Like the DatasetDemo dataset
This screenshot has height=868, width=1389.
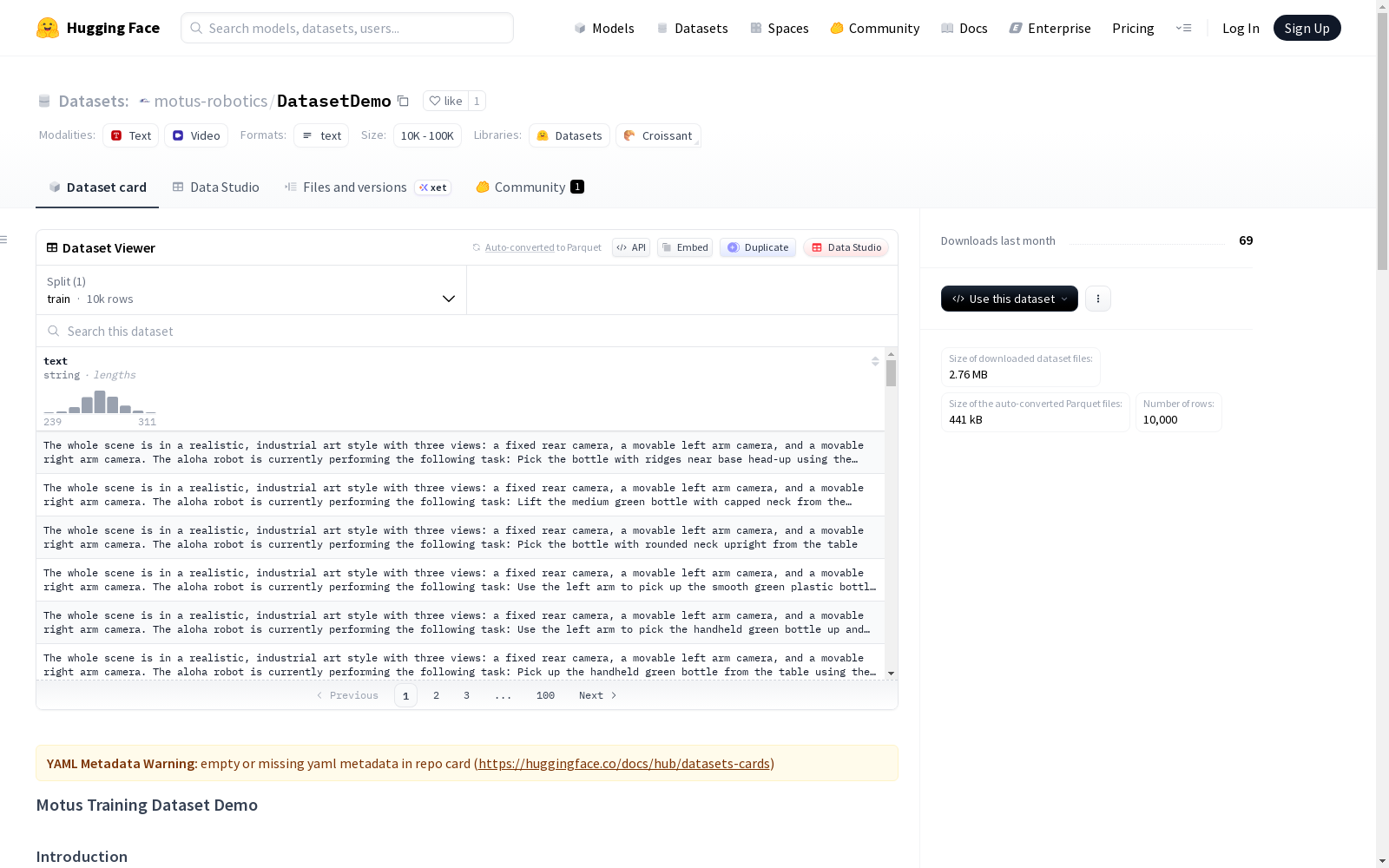point(445,101)
